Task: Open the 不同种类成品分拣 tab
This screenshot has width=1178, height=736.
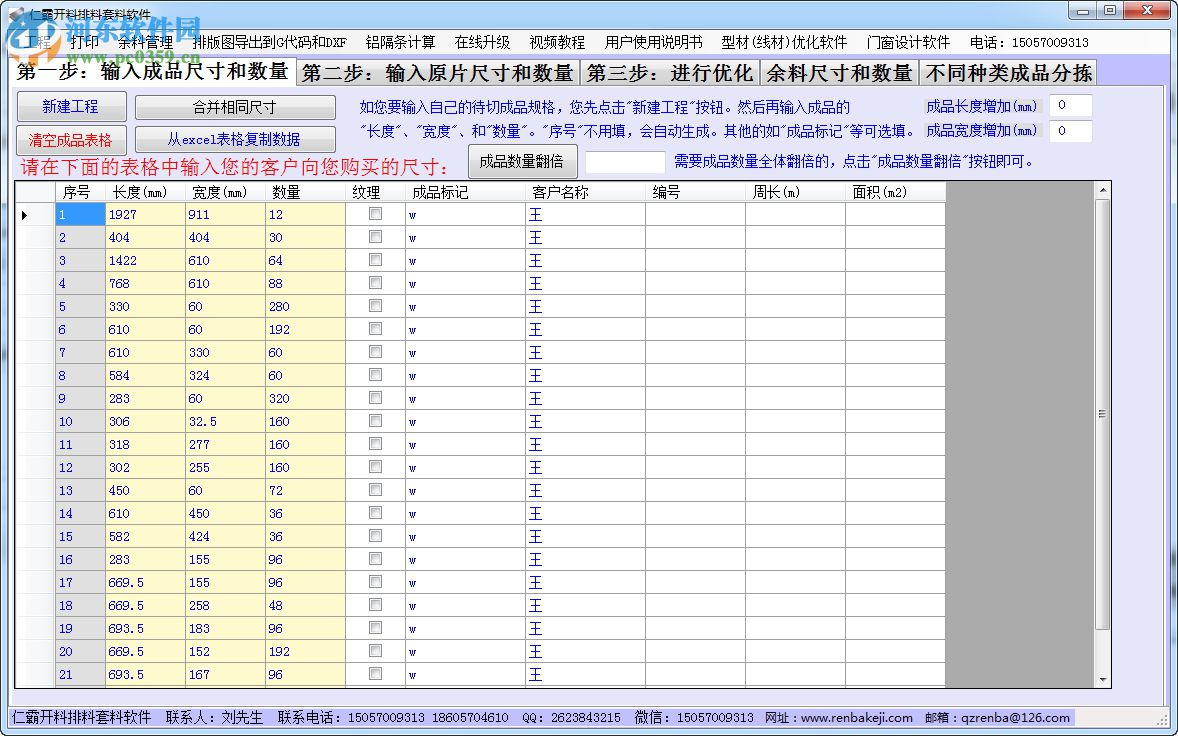Action: click(x=1008, y=73)
